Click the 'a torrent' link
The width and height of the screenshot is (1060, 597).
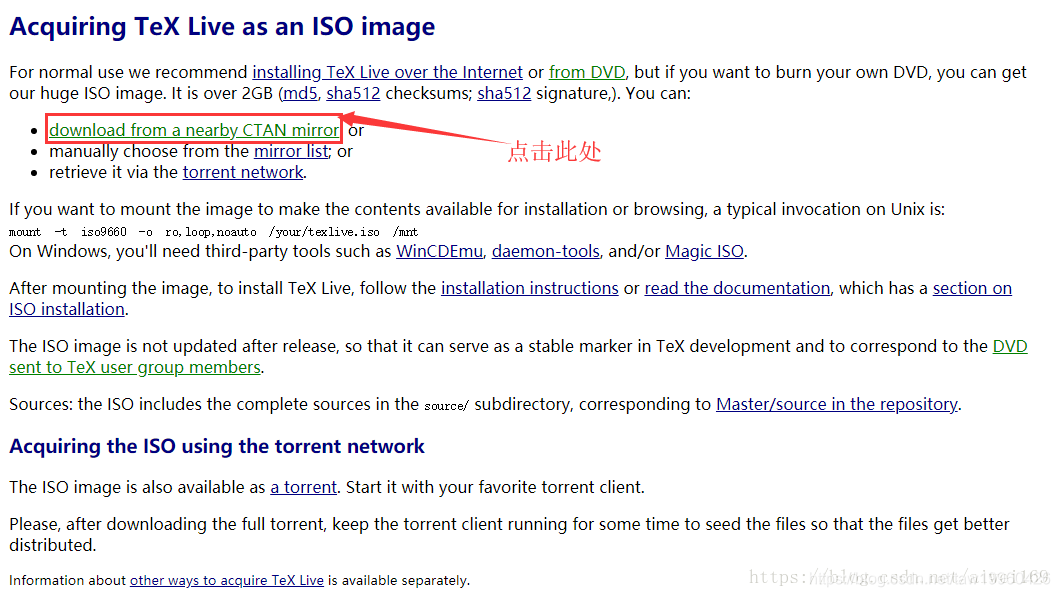click(304, 487)
